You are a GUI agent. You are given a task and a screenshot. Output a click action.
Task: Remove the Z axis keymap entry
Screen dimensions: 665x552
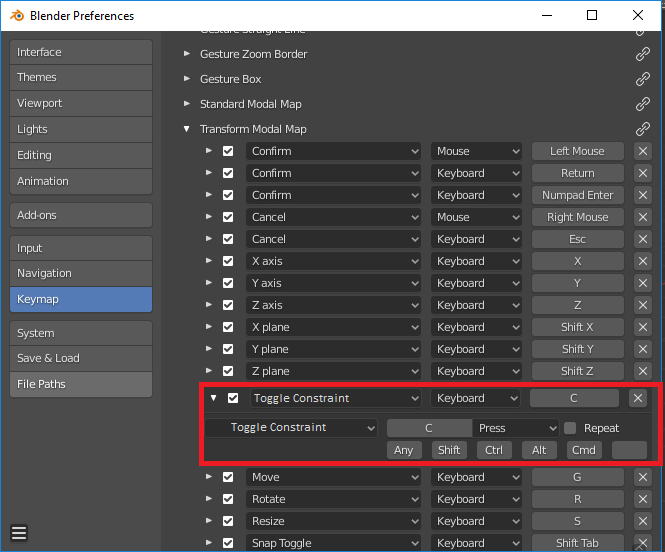(x=643, y=305)
